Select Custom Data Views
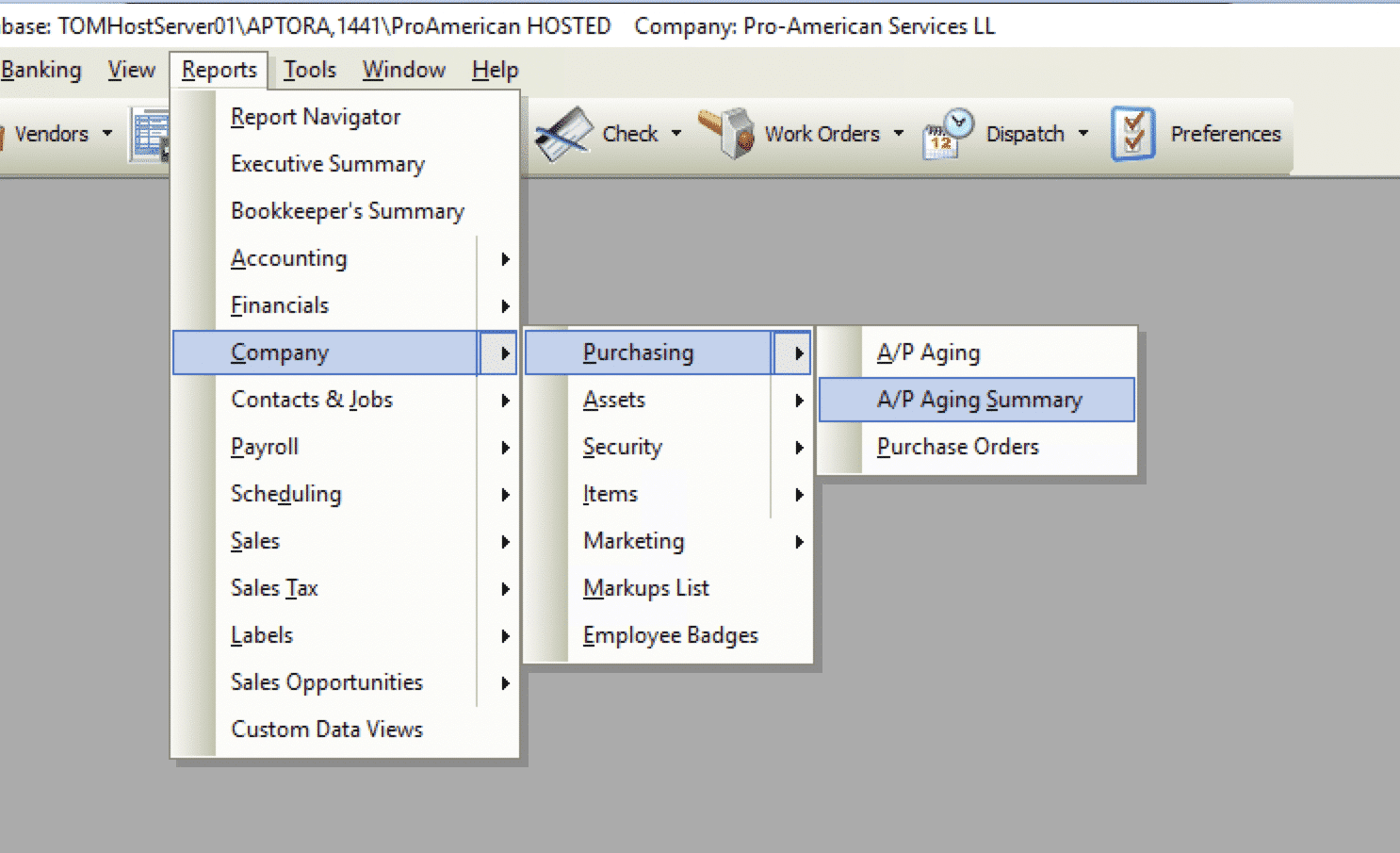The image size is (1400, 853). 327,729
